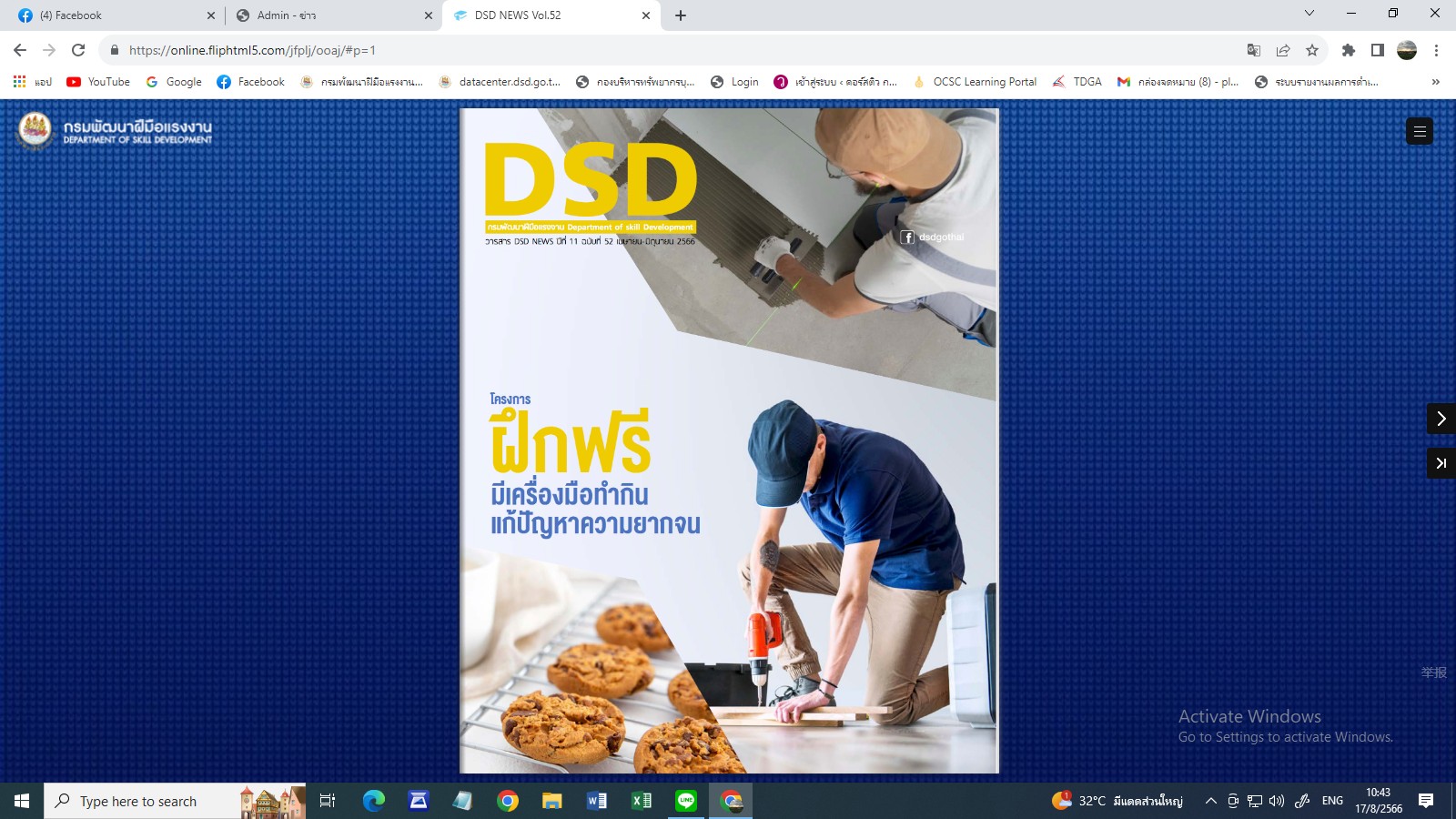Open the Chrome extensions puzzle icon
This screenshot has width=1456, height=819.
[1349, 50]
